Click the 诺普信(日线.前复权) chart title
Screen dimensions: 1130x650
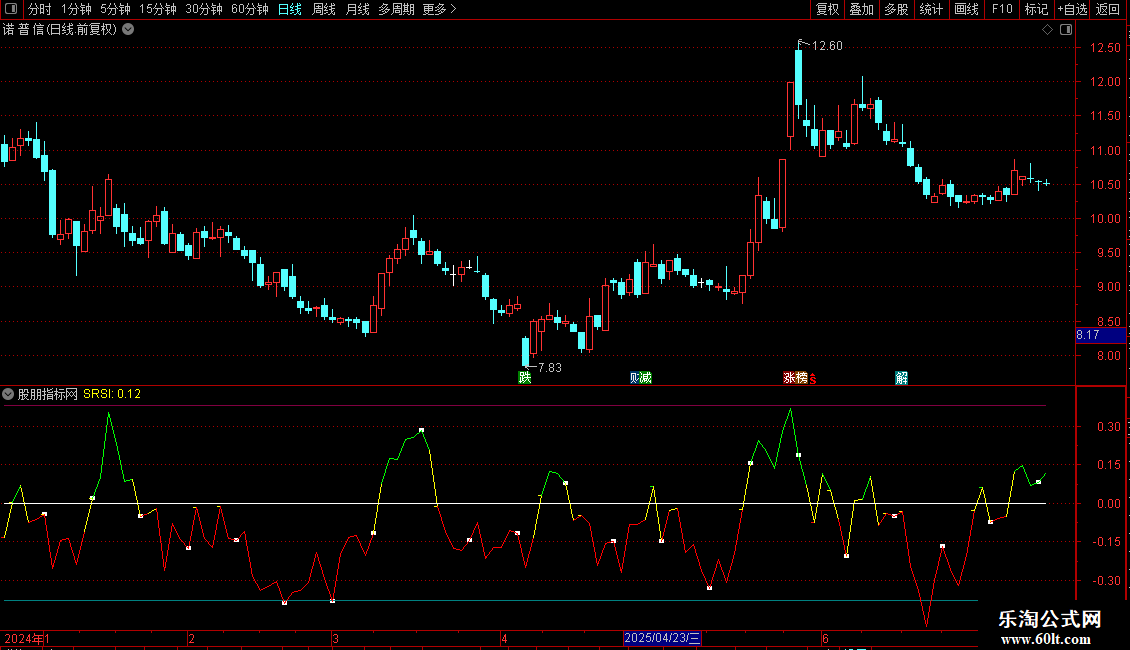coord(60,30)
